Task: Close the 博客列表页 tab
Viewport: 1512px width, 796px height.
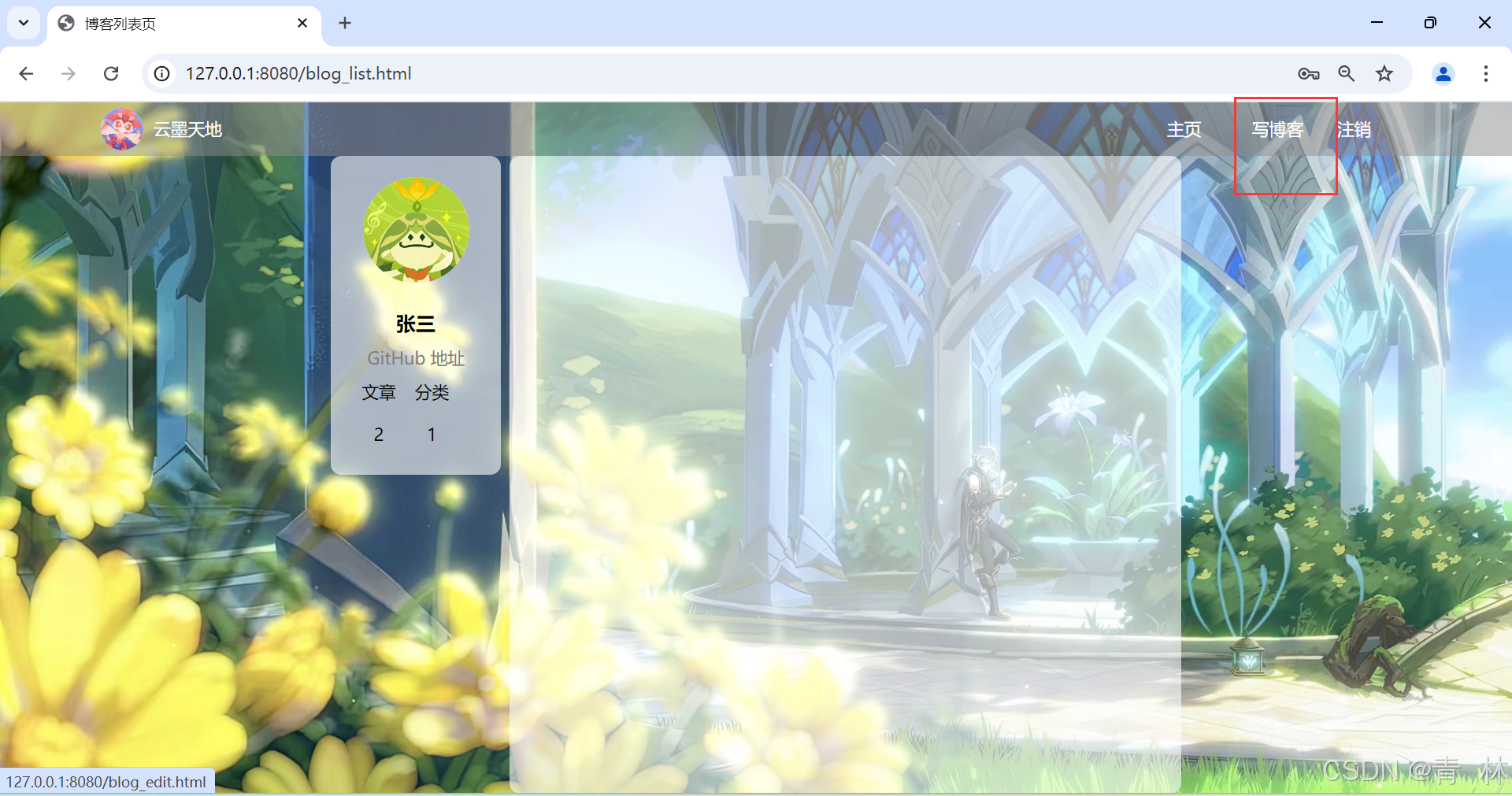Action: click(x=302, y=23)
